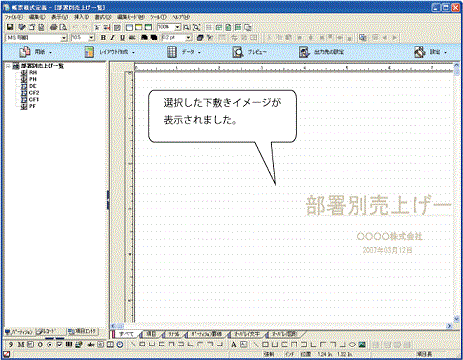Toggle italic formatting (I)

[113, 38]
